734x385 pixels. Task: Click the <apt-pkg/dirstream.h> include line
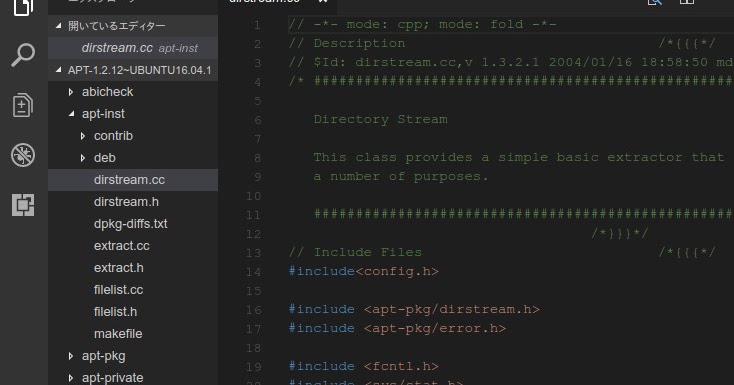tap(414, 309)
